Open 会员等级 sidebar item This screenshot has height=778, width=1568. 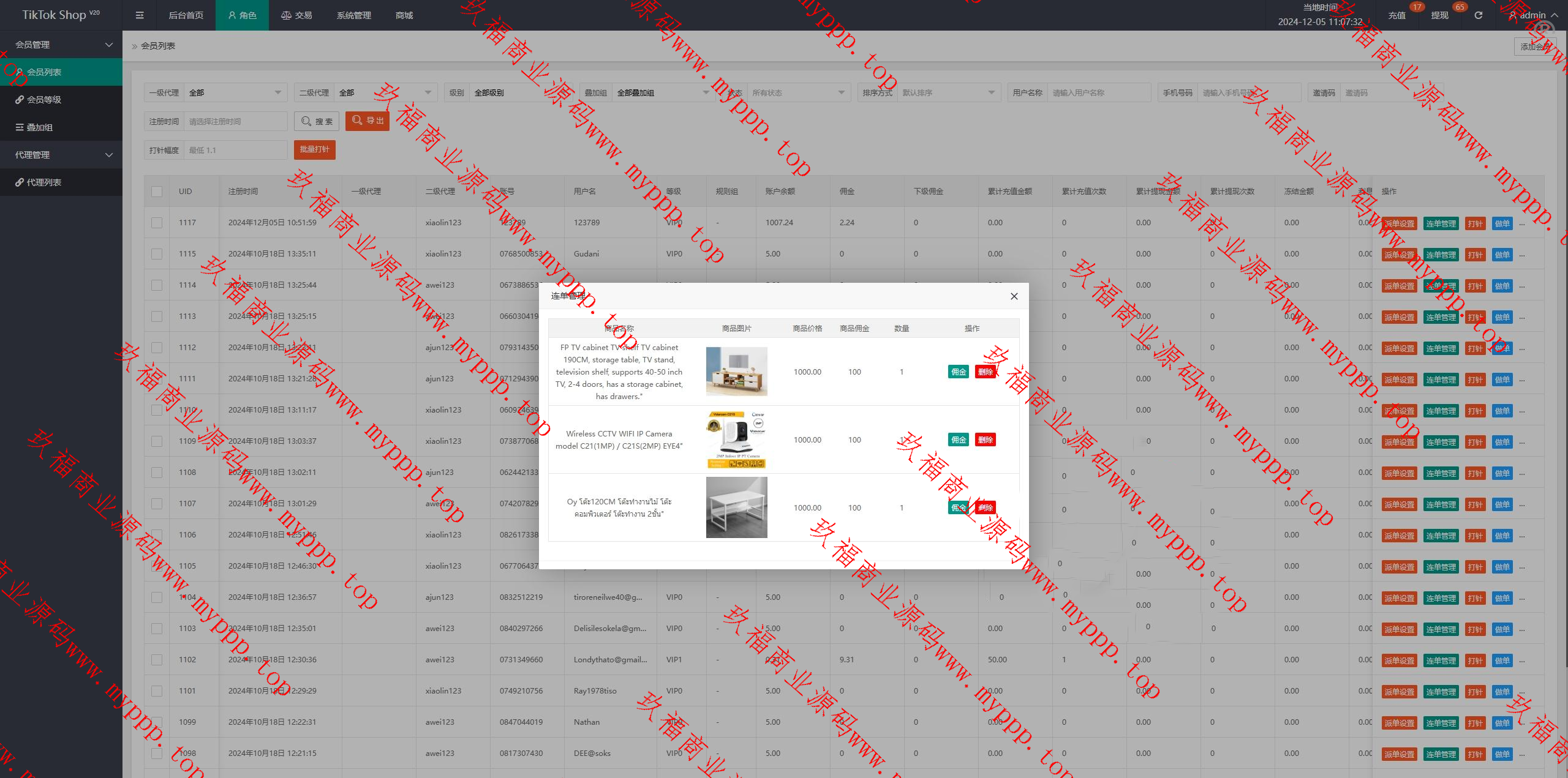pyautogui.click(x=44, y=100)
